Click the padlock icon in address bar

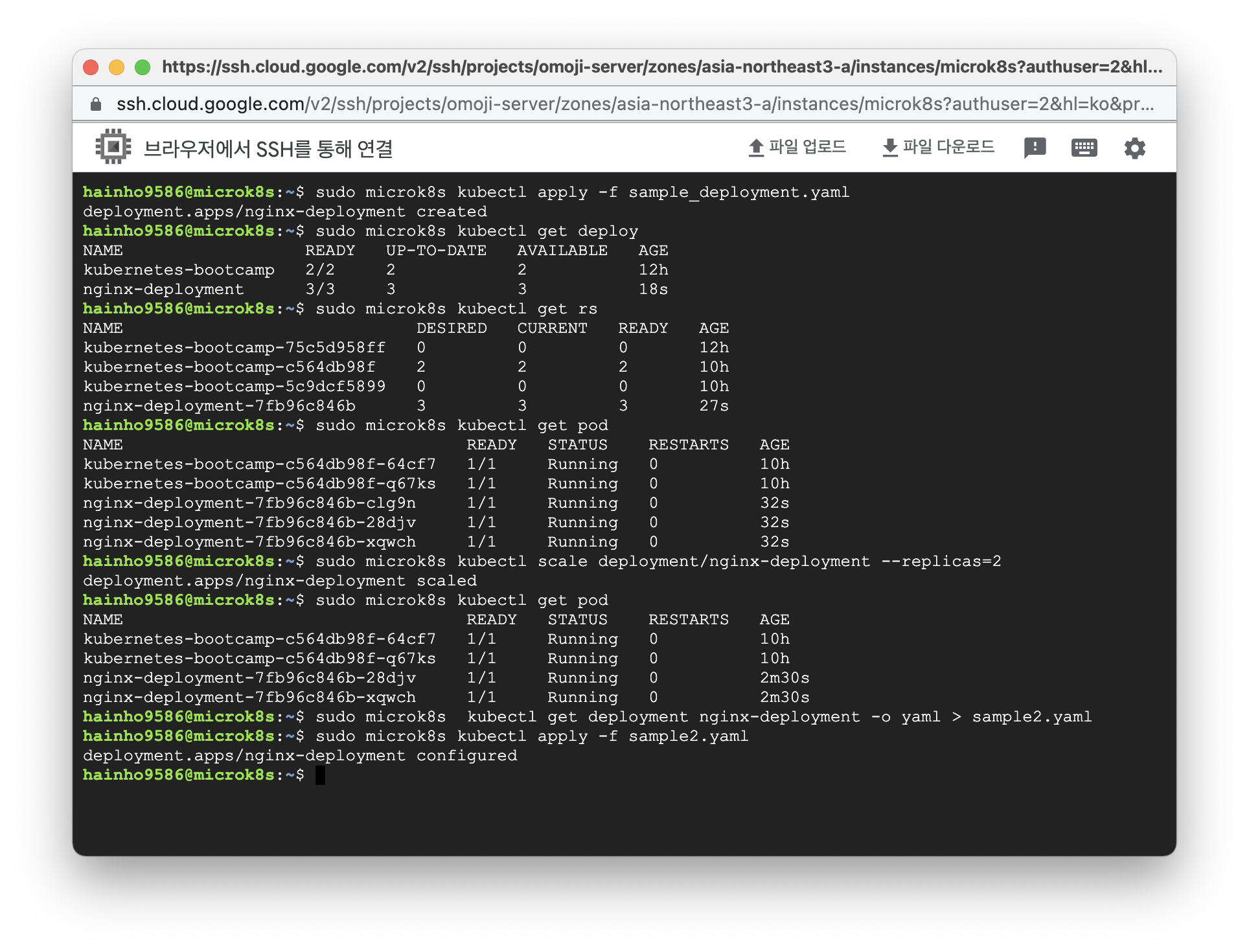point(96,104)
